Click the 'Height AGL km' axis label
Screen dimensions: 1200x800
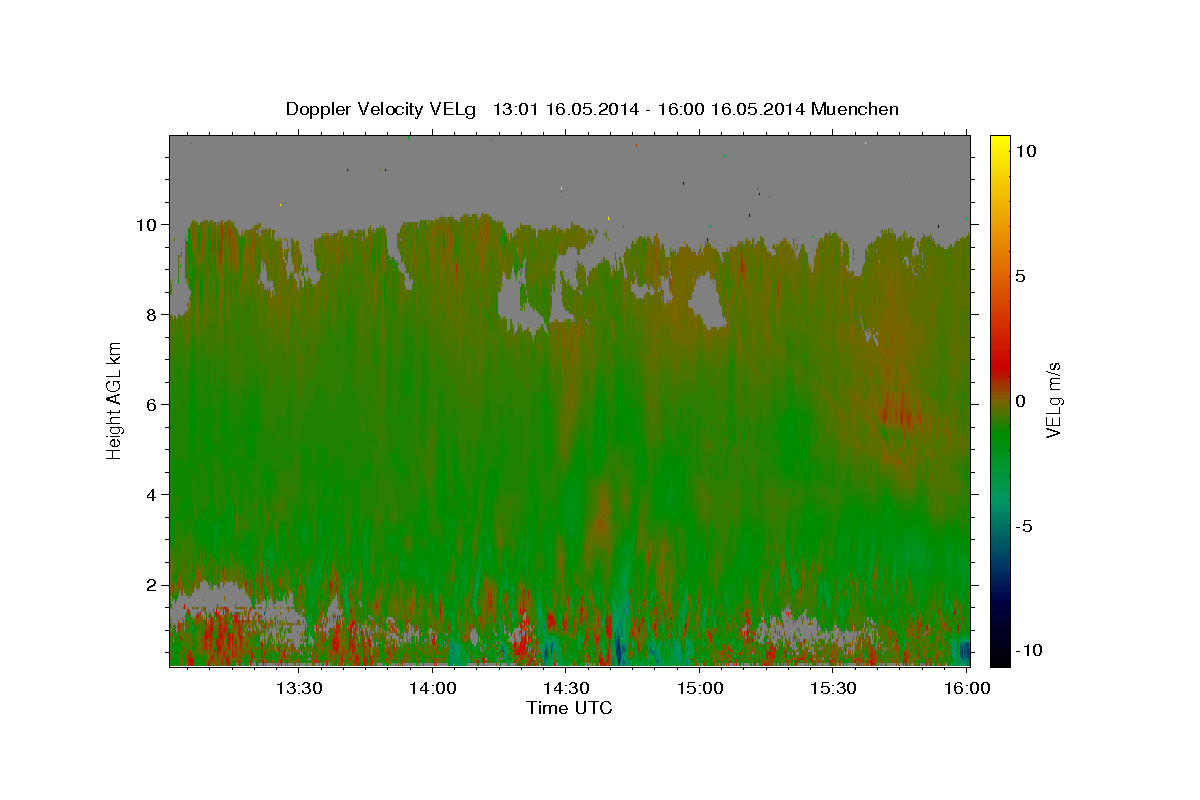(115, 400)
